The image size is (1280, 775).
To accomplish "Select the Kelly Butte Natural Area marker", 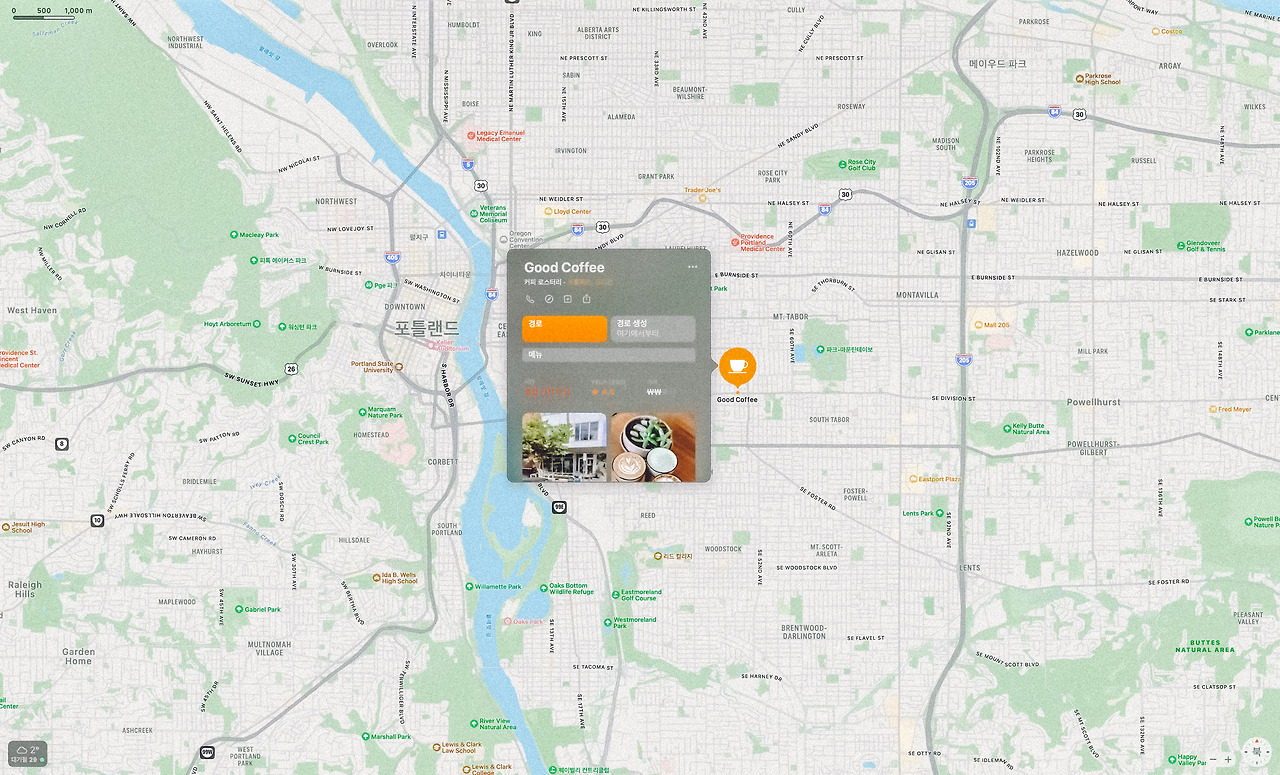I will 1006,427.
